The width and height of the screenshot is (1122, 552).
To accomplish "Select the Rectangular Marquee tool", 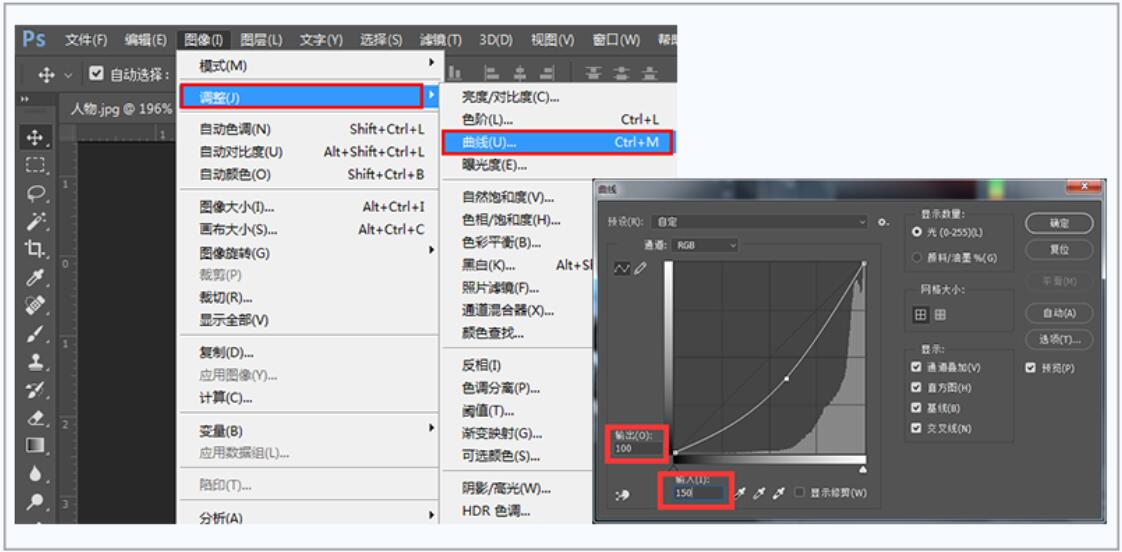I will 35,165.
